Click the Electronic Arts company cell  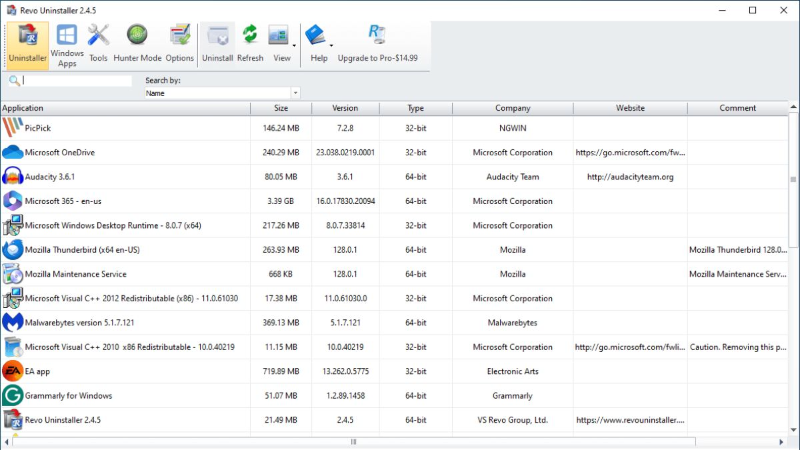512,371
